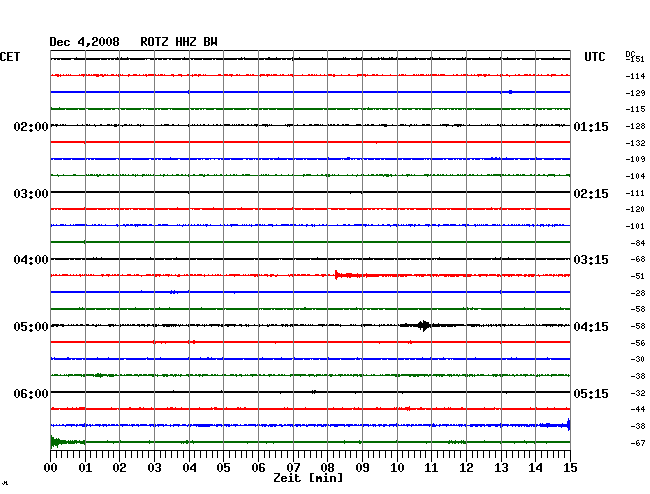Image resolution: width=650 pixels, height=494 pixels.
Task: Click the DC offset value "-101"
Action: coord(635,226)
